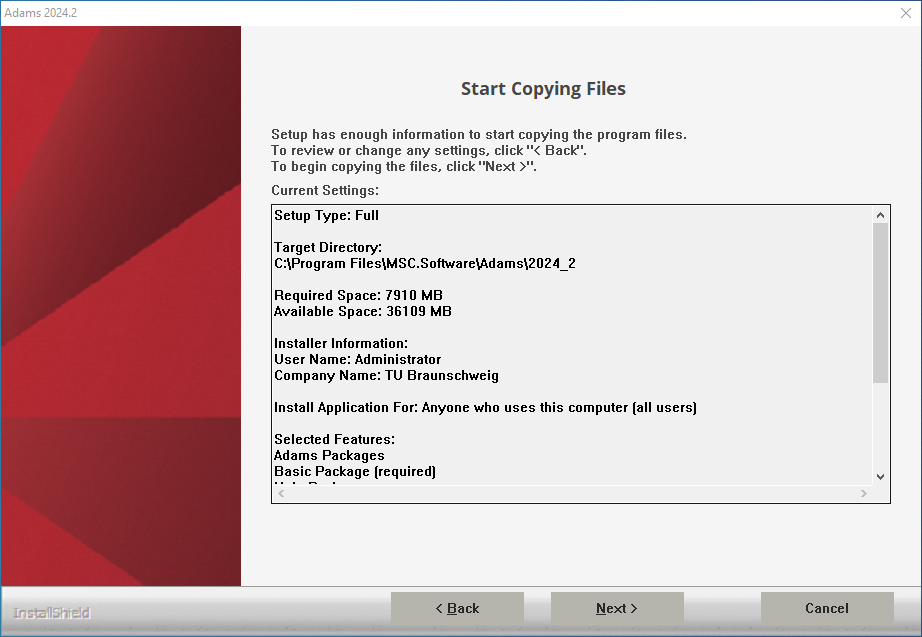The height and width of the screenshot is (637, 922).
Task: Go back using the Back button
Action: click(457, 608)
